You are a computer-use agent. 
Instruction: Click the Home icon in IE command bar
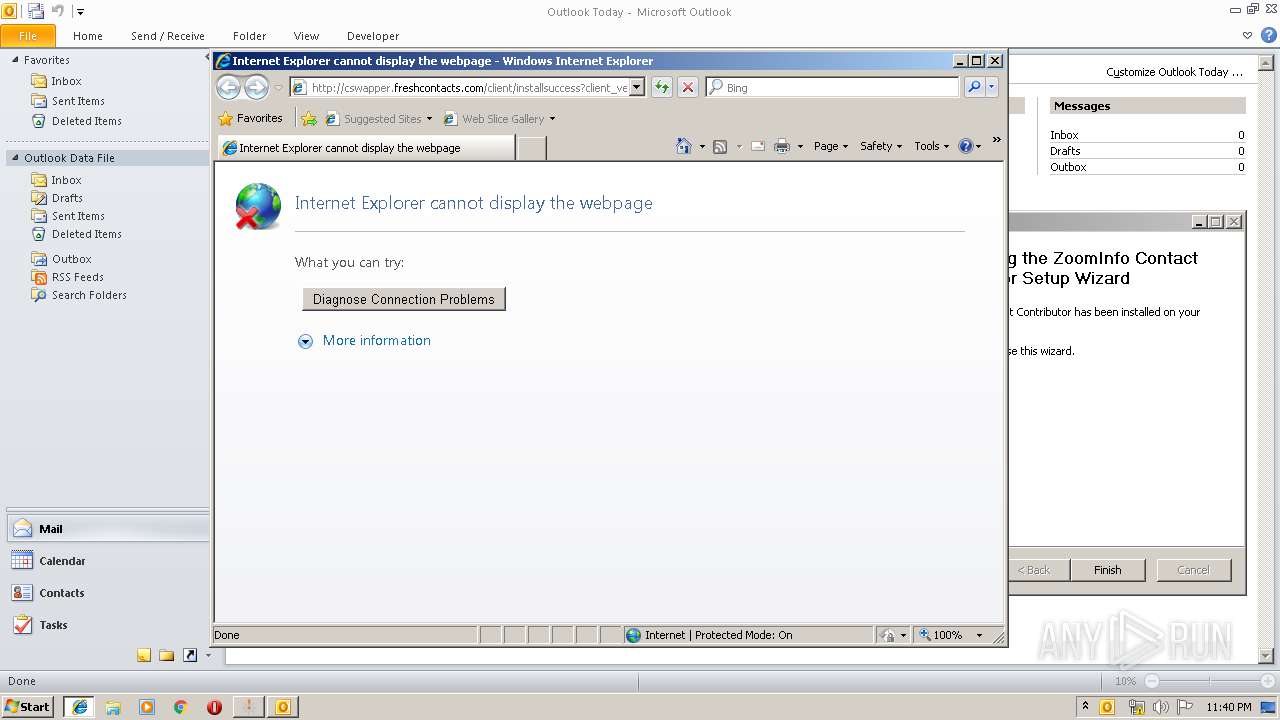[x=684, y=146]
